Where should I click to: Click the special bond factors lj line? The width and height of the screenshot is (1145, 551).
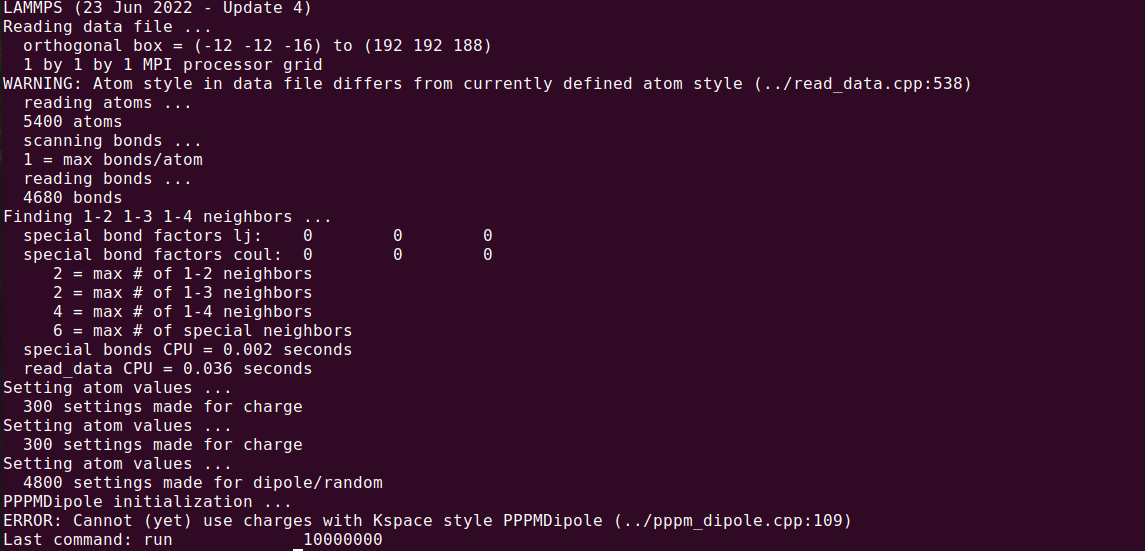coord(257,236)
